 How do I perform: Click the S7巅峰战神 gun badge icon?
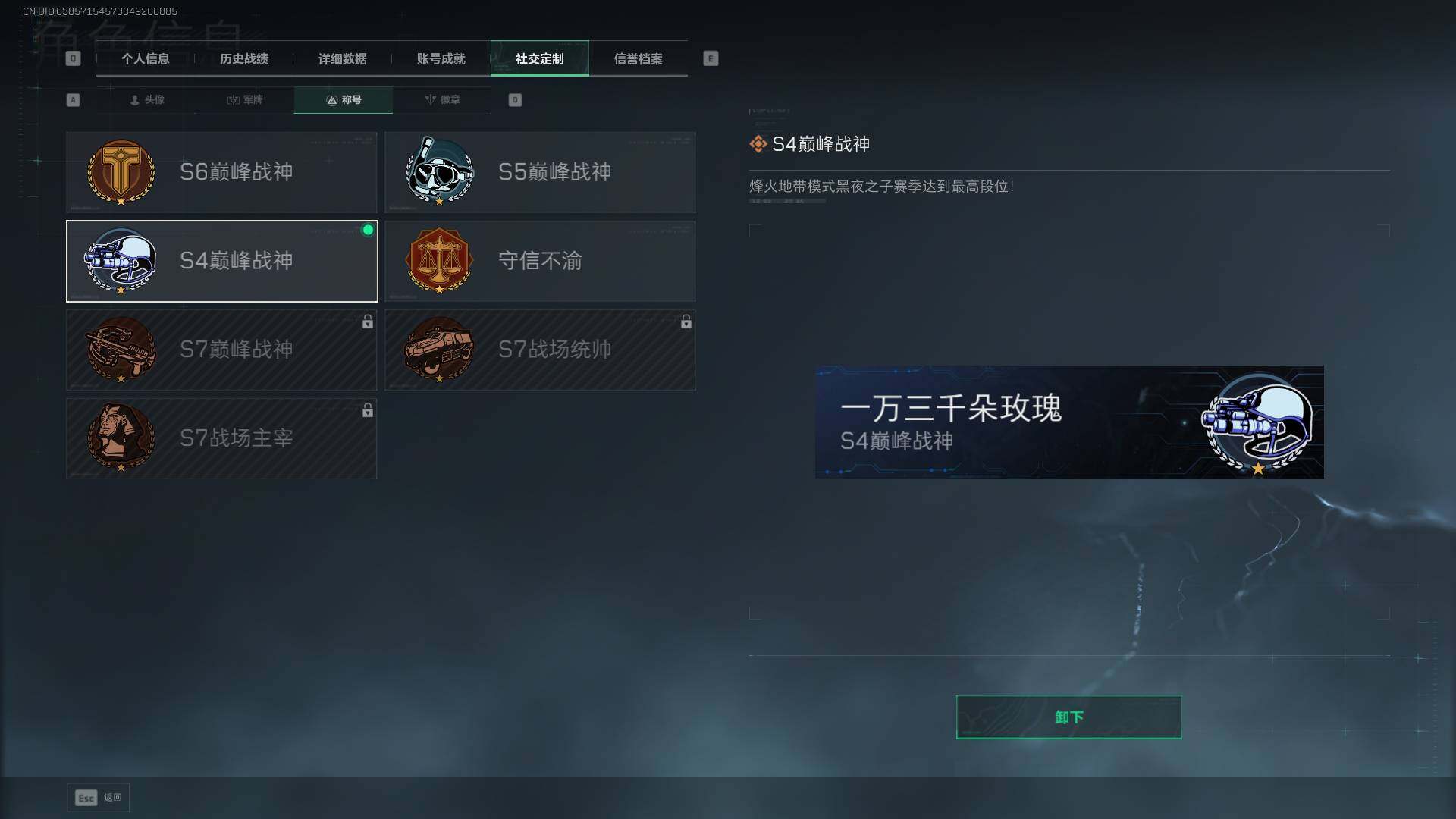pyautogui.click(x=121, y=350)
